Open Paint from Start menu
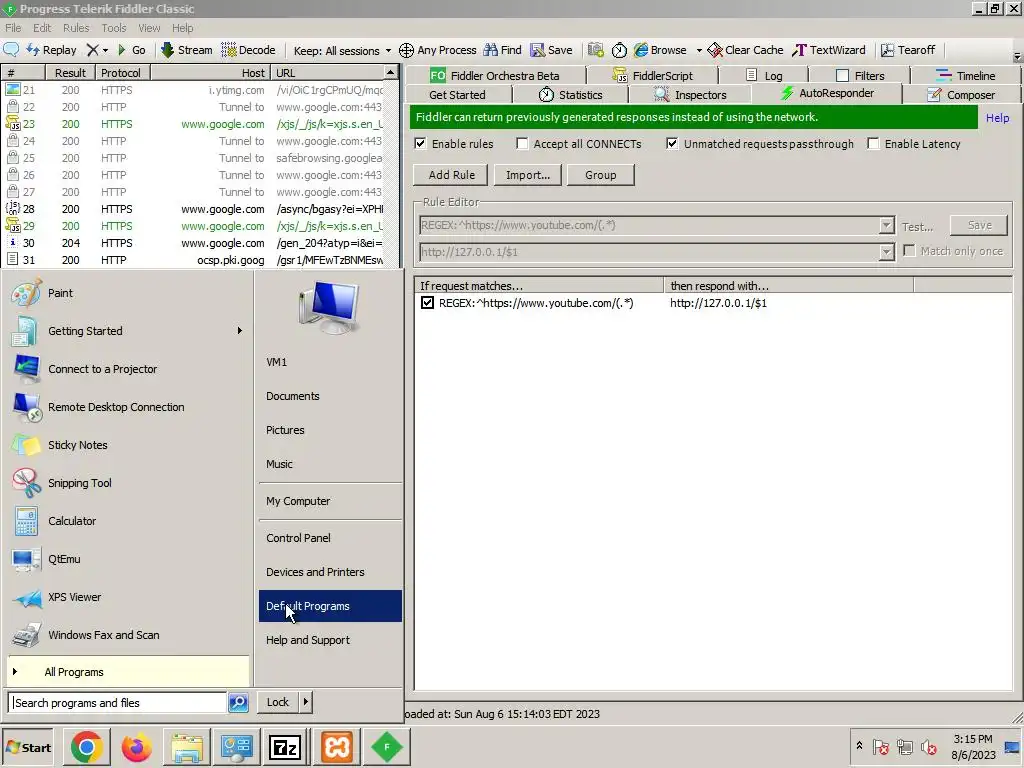 click(x=127, y=293)
